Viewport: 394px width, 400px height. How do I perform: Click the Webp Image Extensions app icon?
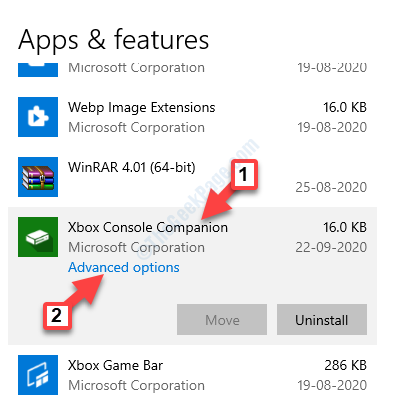pos(38,117)
